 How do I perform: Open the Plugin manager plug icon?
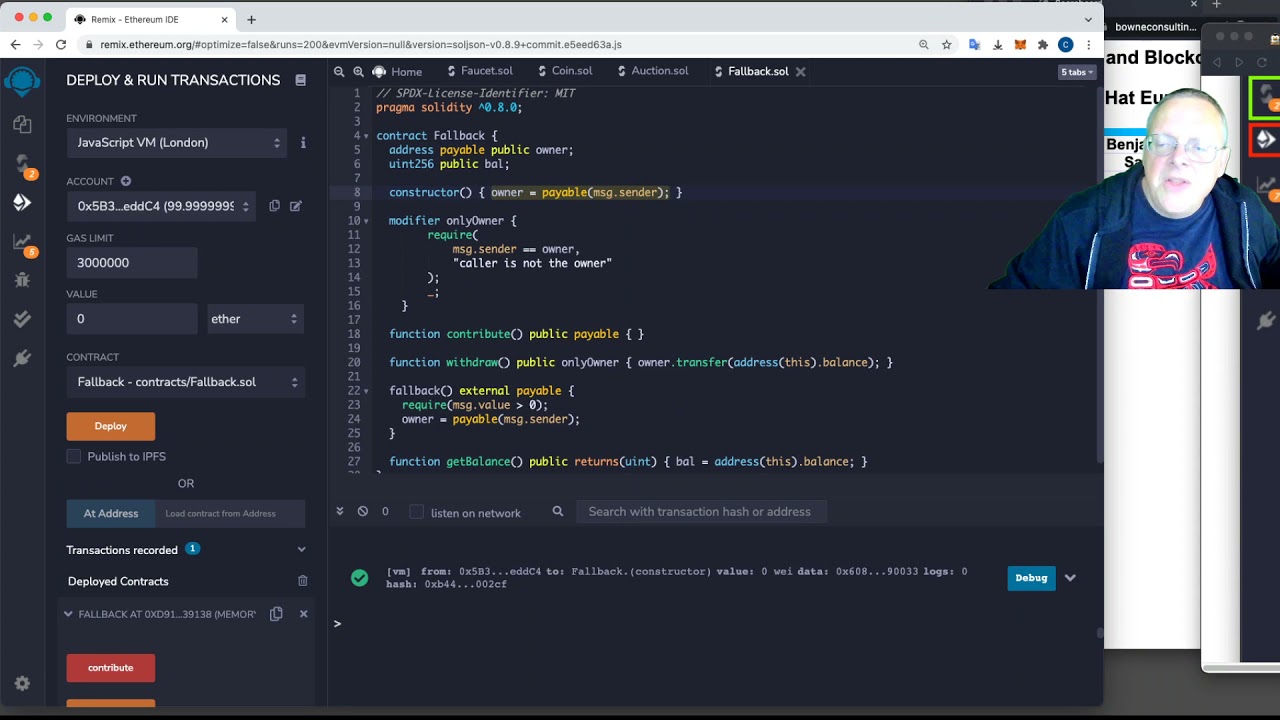(22, 358)
